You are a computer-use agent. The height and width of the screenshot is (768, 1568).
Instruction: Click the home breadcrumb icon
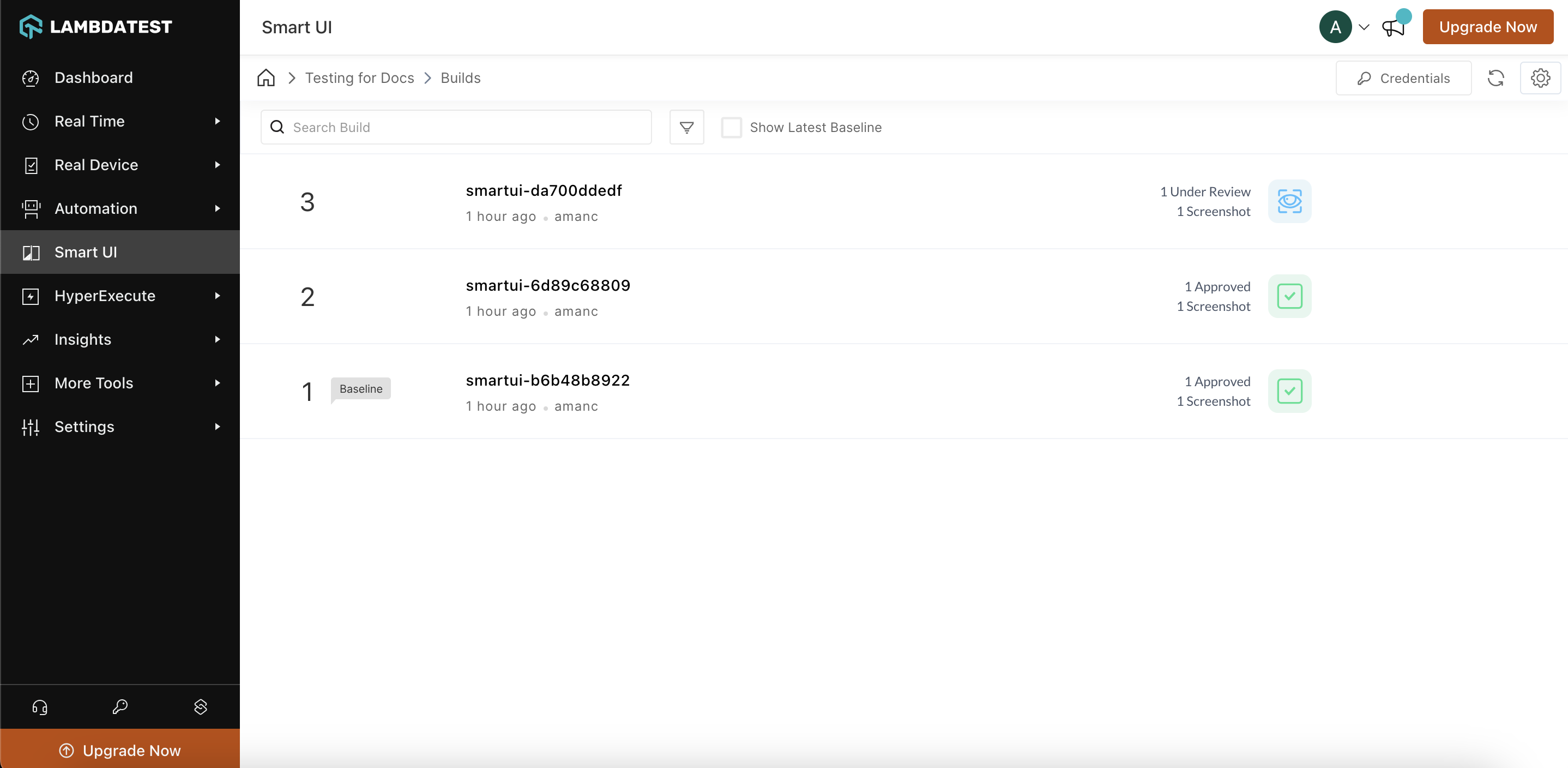click(266, 78)
